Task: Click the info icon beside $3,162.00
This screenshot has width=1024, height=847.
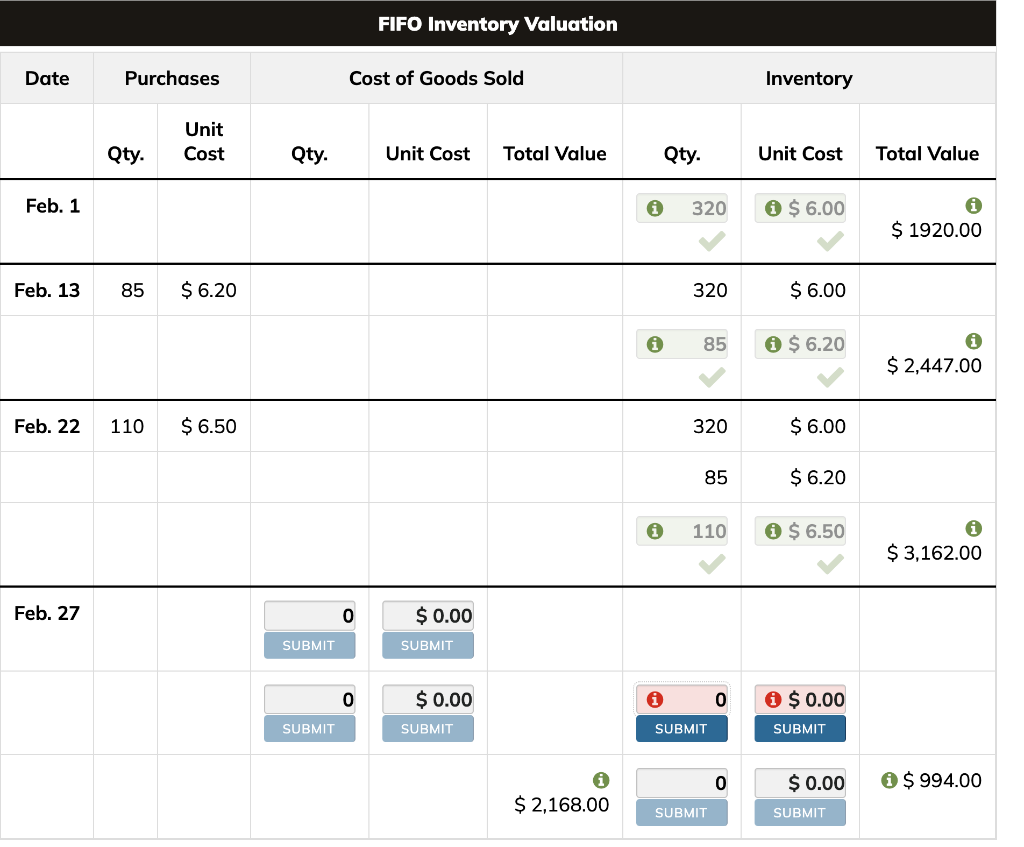Action: 974,526
